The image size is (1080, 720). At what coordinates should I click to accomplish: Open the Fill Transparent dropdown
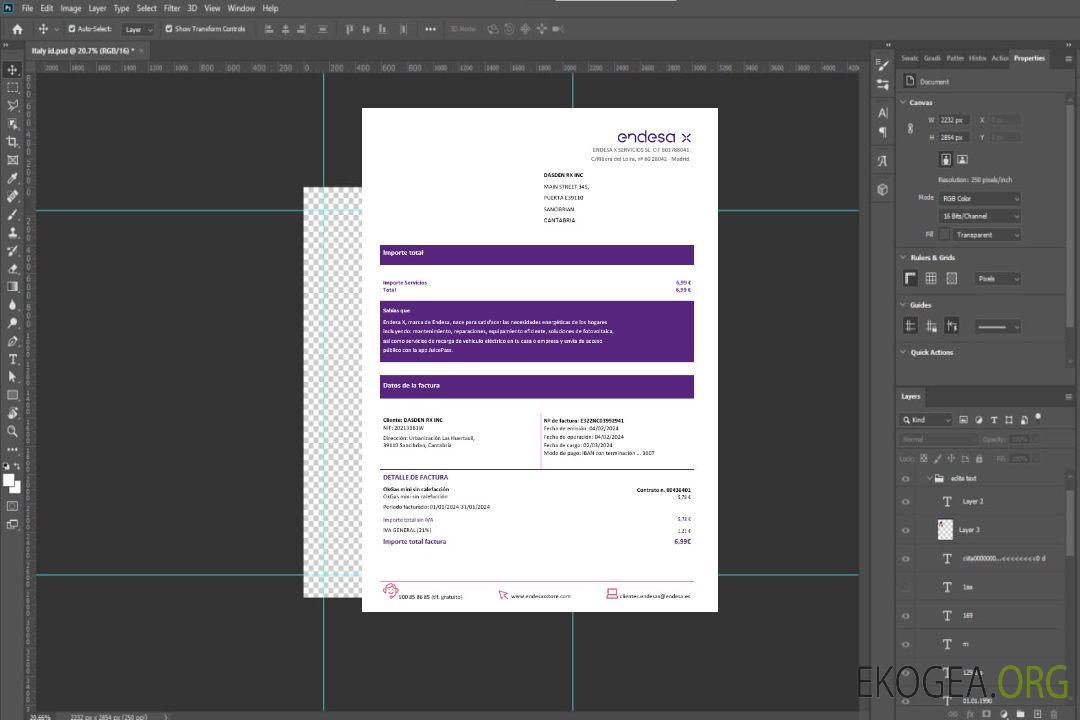tap(985, 235)
